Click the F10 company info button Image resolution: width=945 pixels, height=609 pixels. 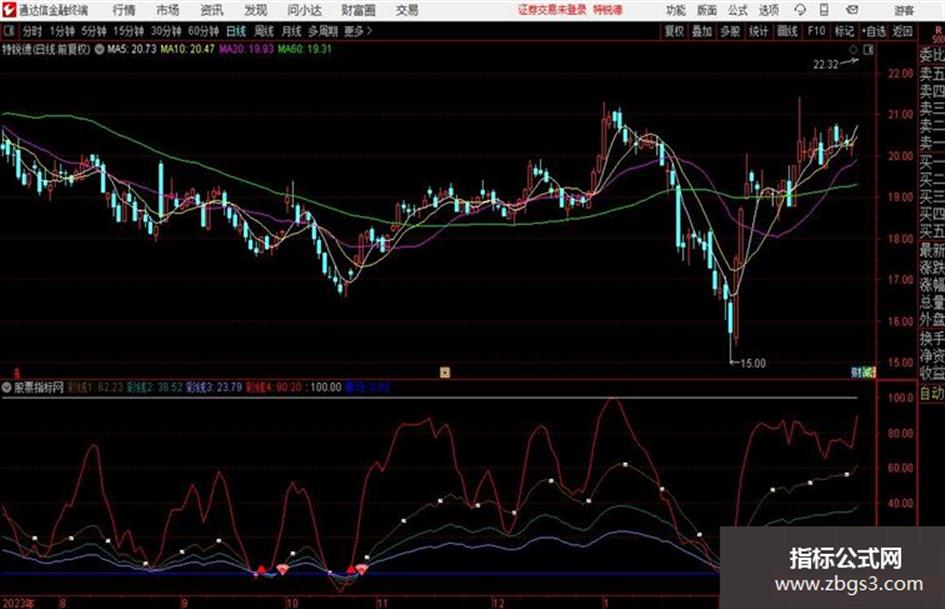[816, 31]
